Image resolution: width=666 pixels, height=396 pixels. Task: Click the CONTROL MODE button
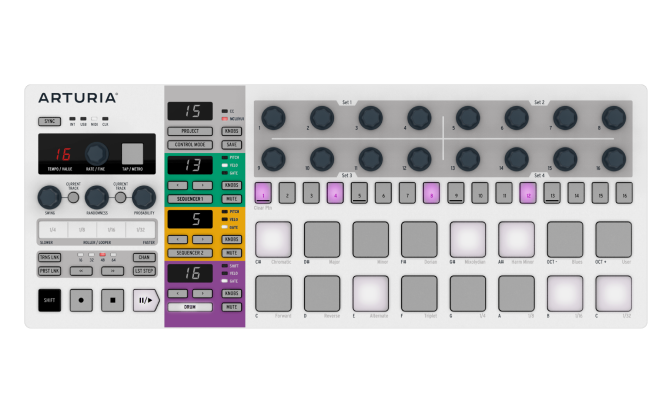pyautogui.click(x=190, y=145)
